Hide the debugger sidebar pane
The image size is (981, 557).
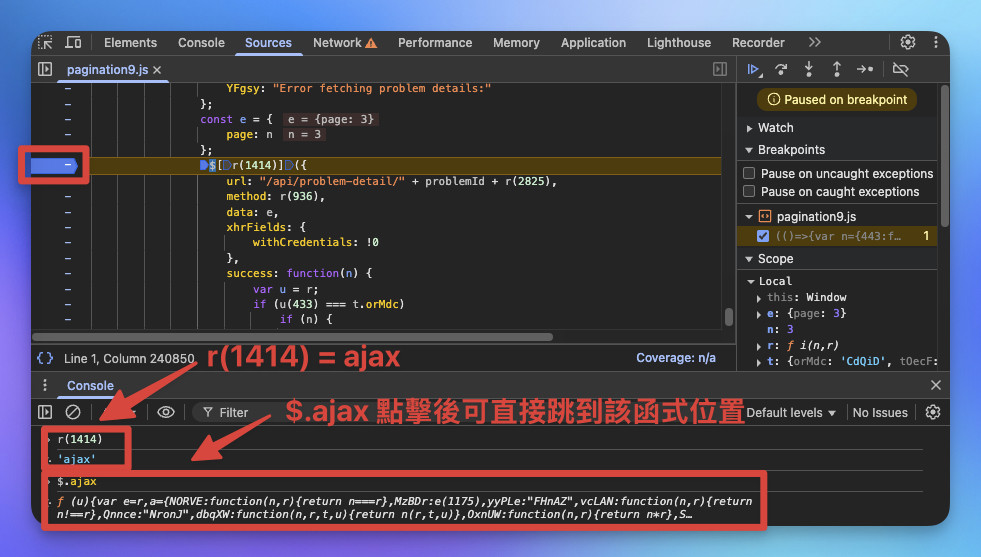click(720, 69)
